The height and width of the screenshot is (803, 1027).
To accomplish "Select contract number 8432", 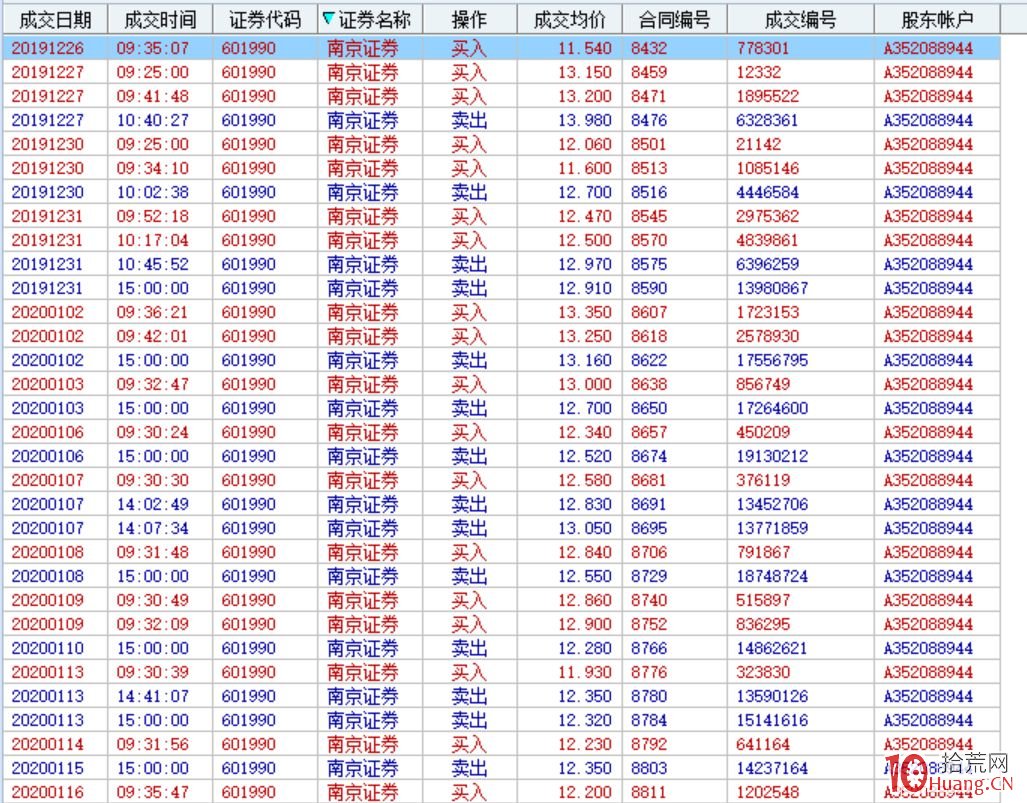I will click(x=649, y=48).
